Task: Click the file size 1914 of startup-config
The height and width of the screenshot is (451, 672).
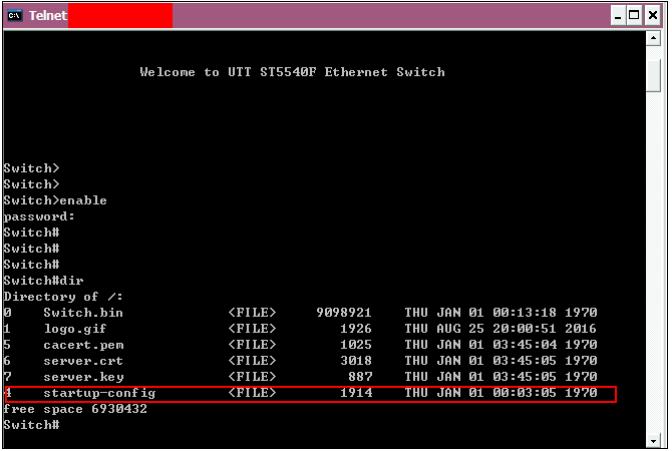Action: click(x=356, y=393)
